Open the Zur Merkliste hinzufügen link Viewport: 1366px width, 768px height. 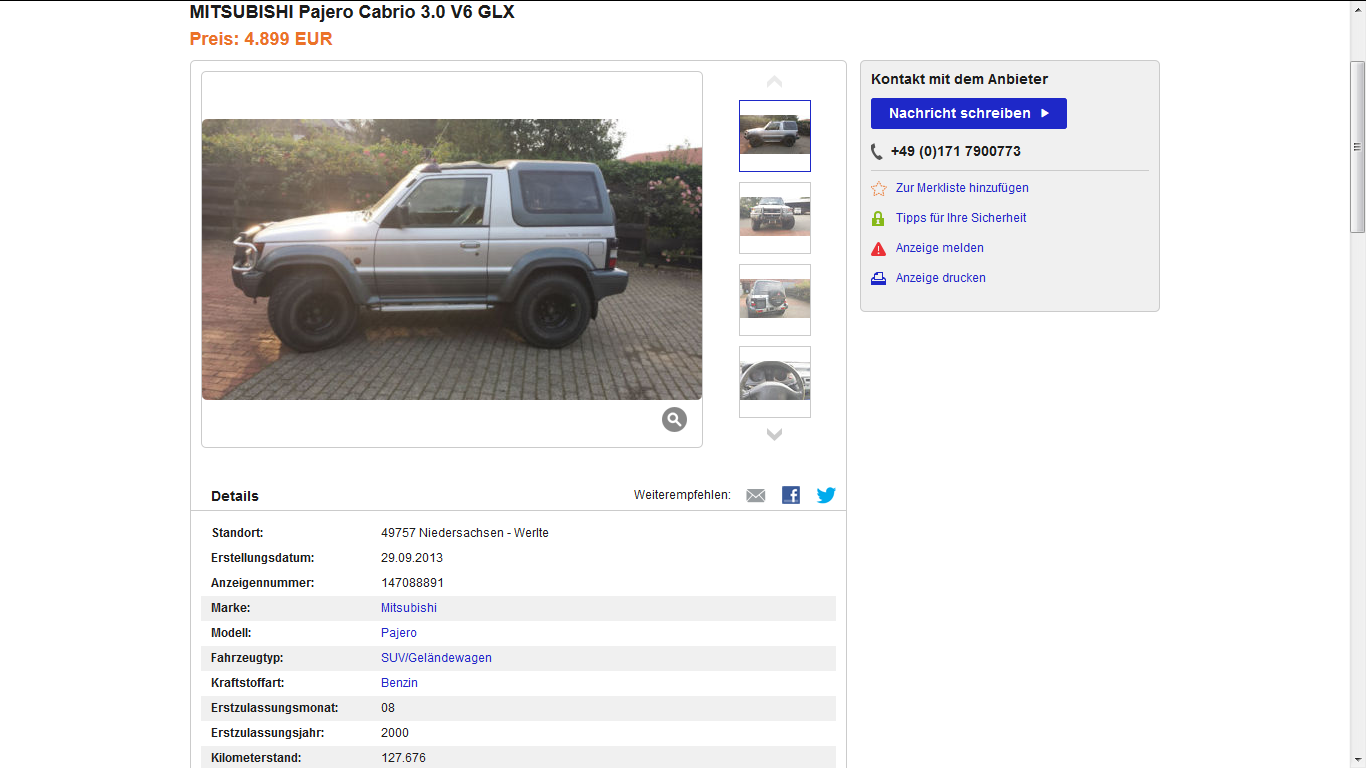(x=962, y=188)
